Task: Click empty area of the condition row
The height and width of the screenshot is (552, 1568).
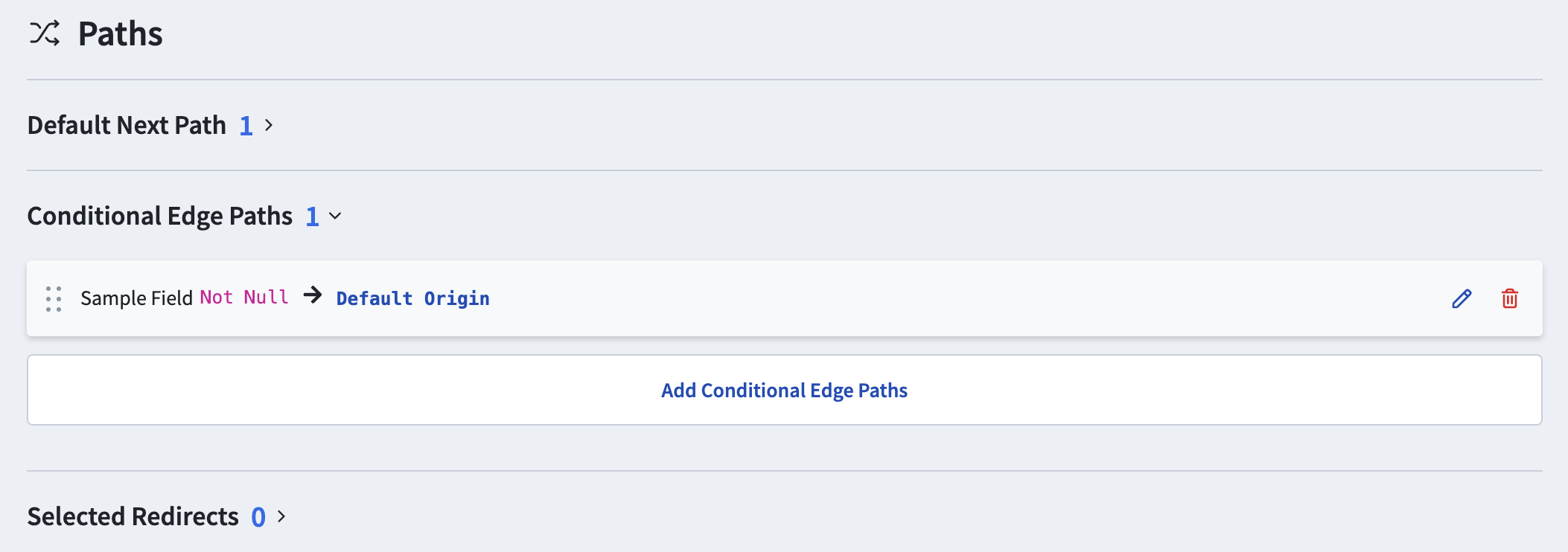Action: click(893, 298)
